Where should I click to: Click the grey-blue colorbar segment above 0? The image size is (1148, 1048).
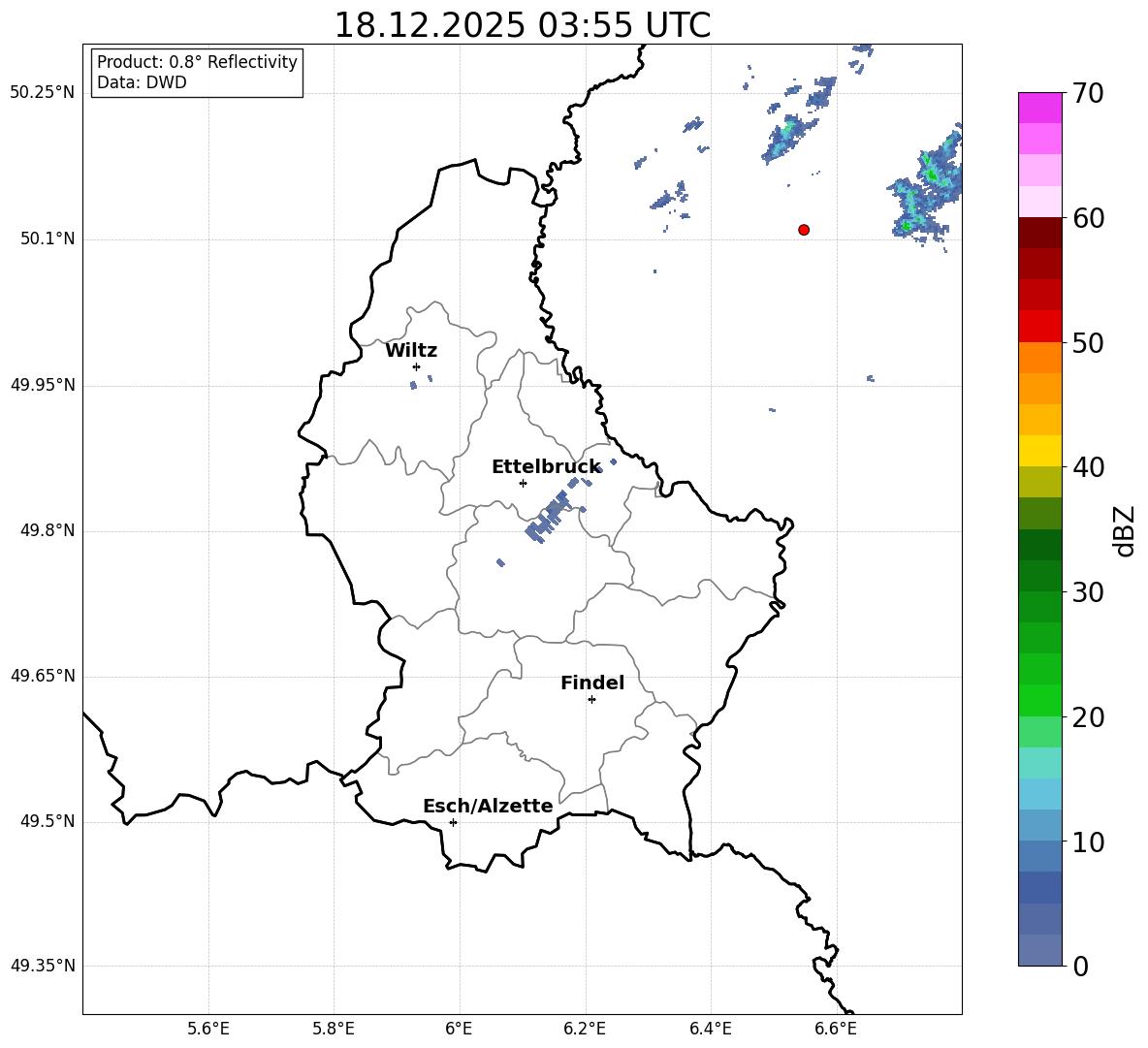click(x=1040, y=950)
